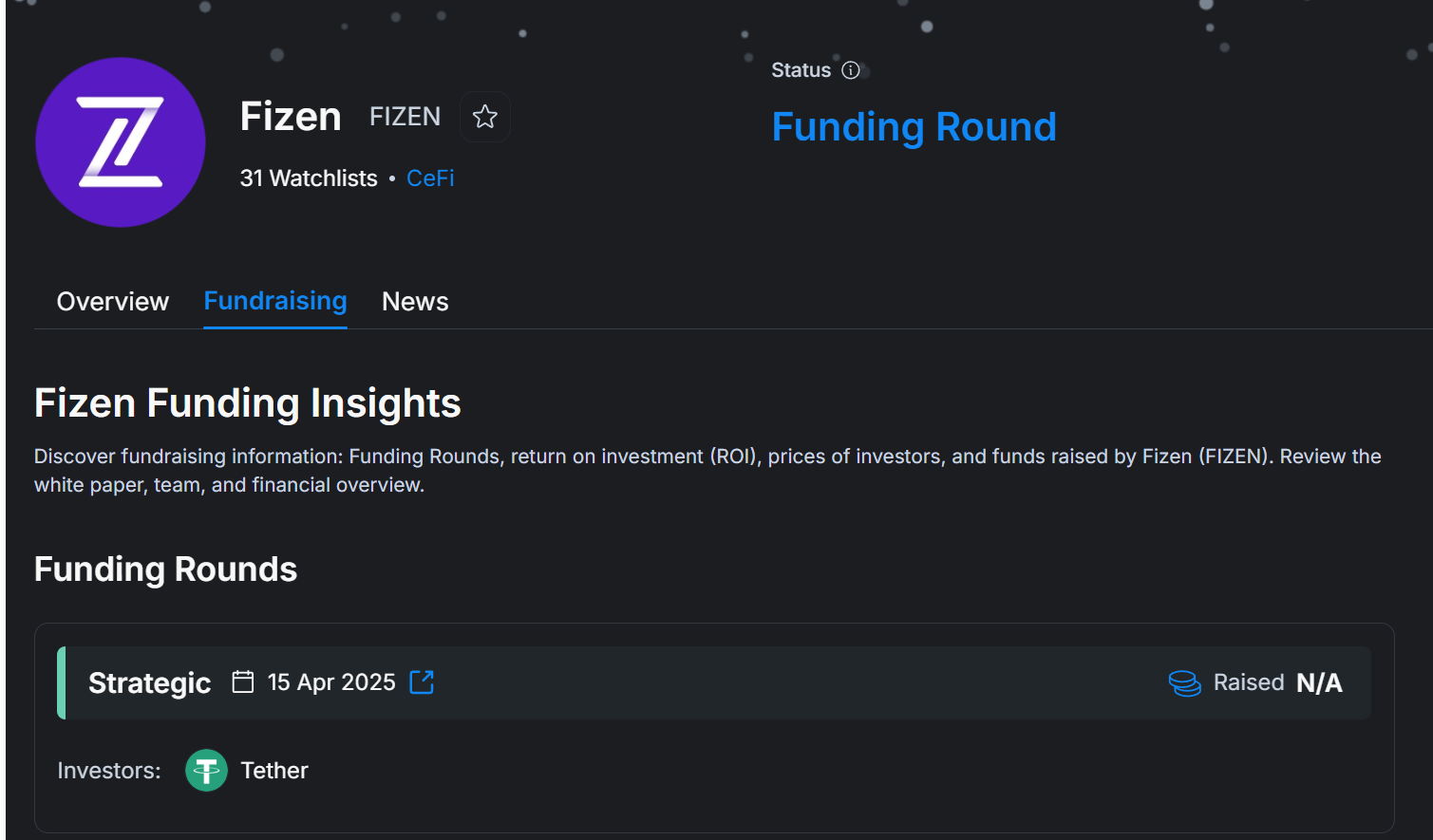1433x840 pixels.
Task: Click the Strategic round title
Action: [x=149, y=683]
